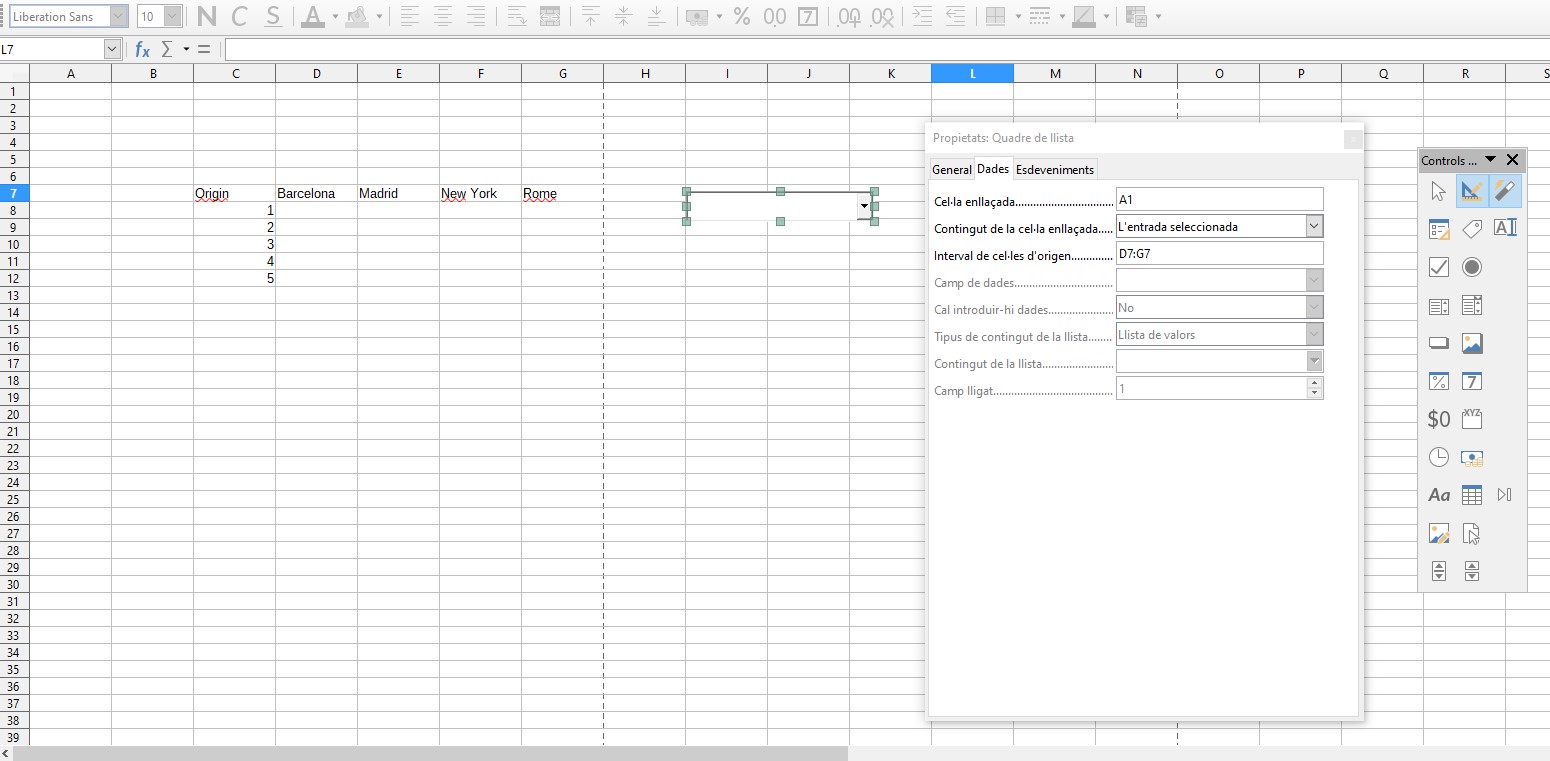
Task: Select the Time Field clock icon
Action: [1439, 457]
